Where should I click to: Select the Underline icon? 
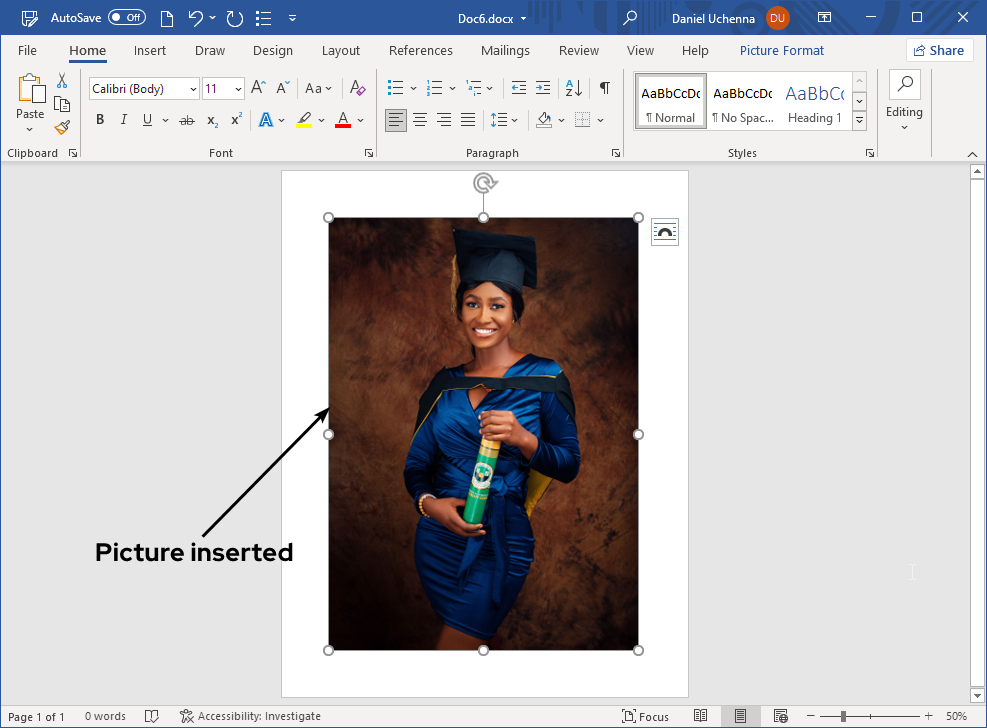tap(146, 119)
